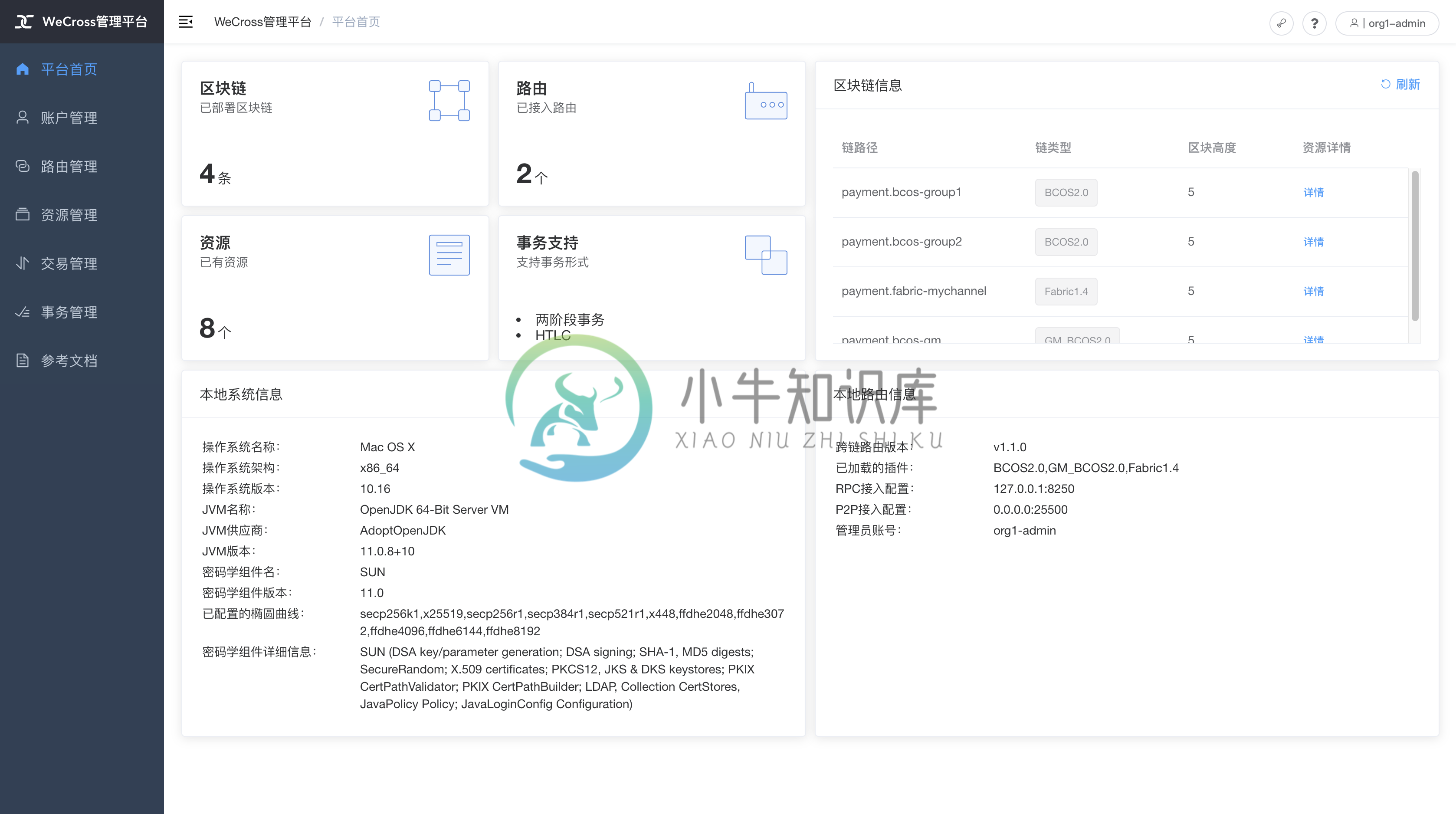The height and width of the screenshot is (814, 1456).
Task: Open 详情 for payment.bcos-group2
Action: tap(1314, 242)
